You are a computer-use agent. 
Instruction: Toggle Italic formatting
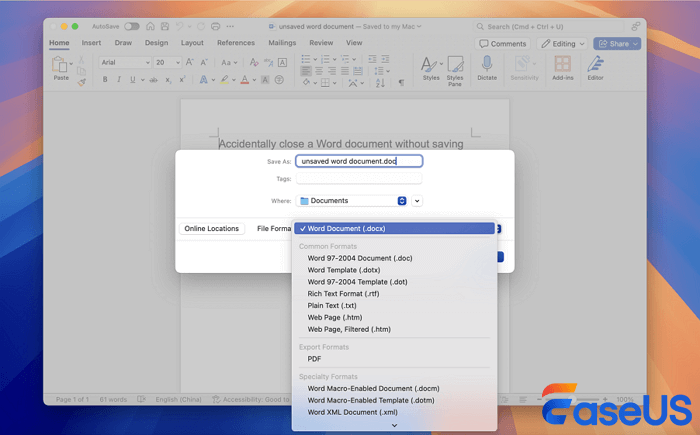coord(119,79)
